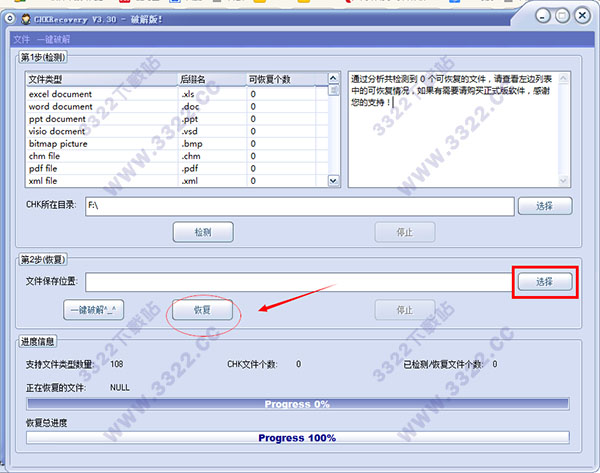This screenshot has height=473, width=600.
Task: Open the 一键破解 menu
Action: 54,39
